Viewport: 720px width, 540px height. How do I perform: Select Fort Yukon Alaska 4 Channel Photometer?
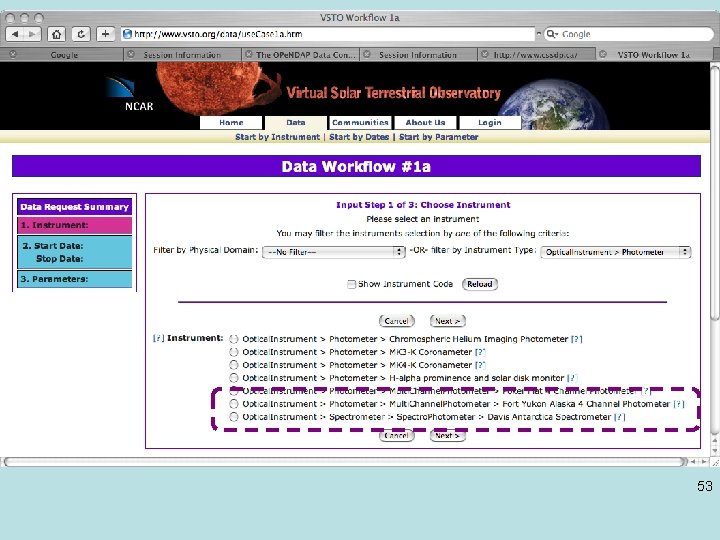pyautogui.click(x=234, y=404)
